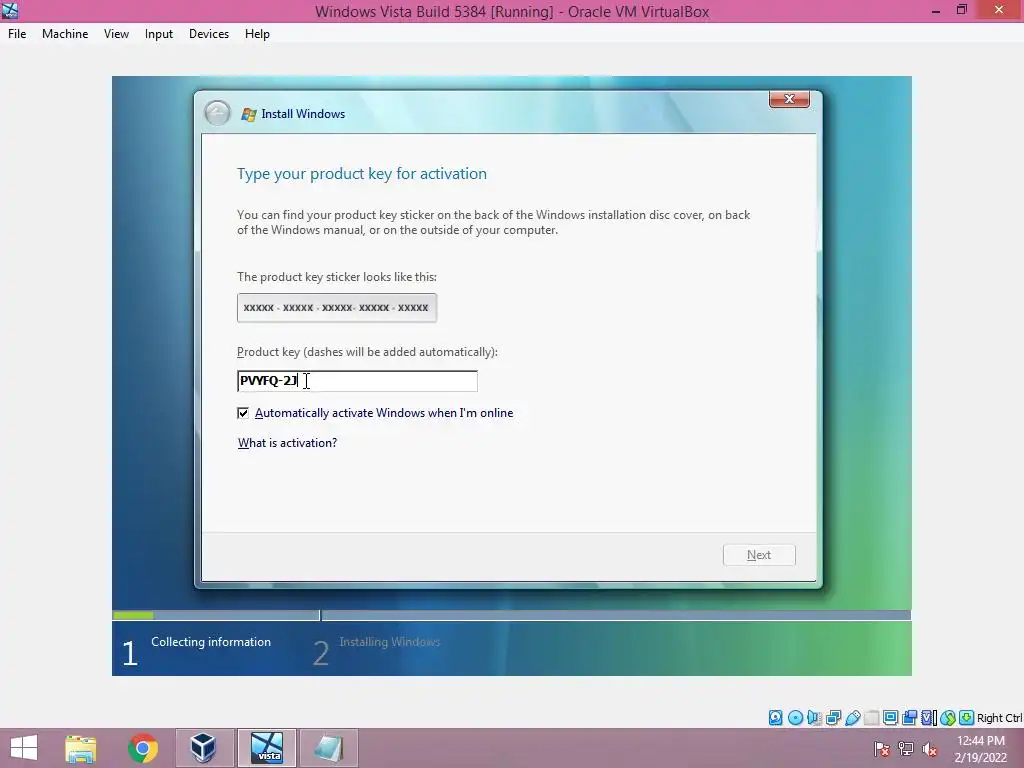Screen dimensions: 1024x768
Task: Click the back arrow in Install Windows
Action: point(217,113)
